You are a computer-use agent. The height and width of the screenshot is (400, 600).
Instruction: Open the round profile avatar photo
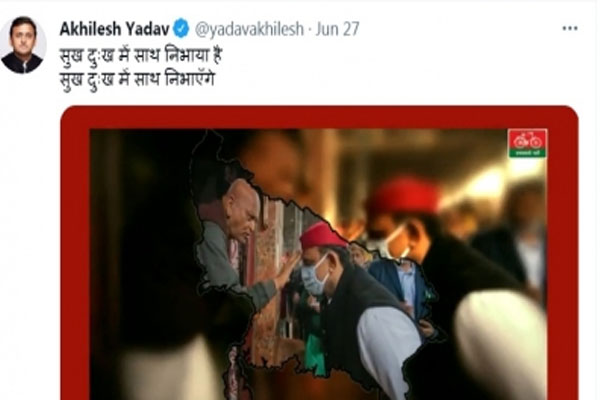(x=23, y=45)
